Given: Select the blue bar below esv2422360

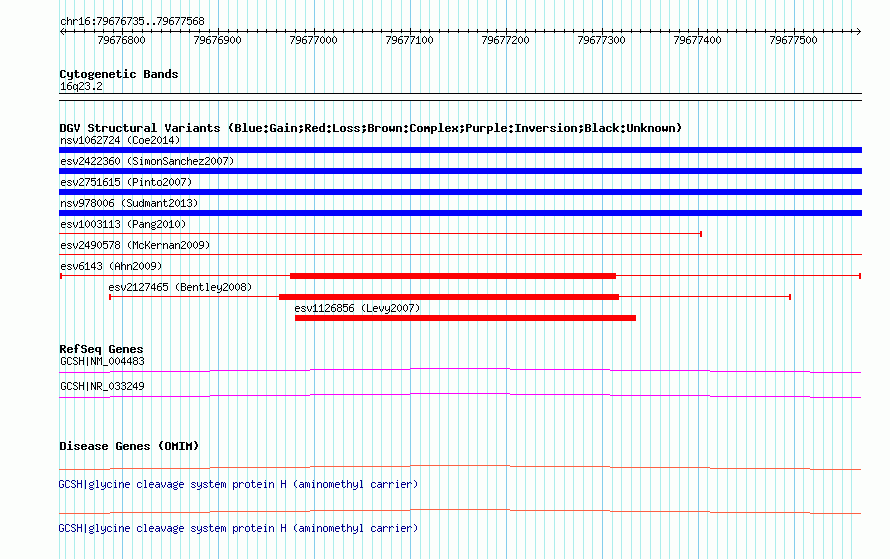Looking at the screenshot, I should 460,171.
